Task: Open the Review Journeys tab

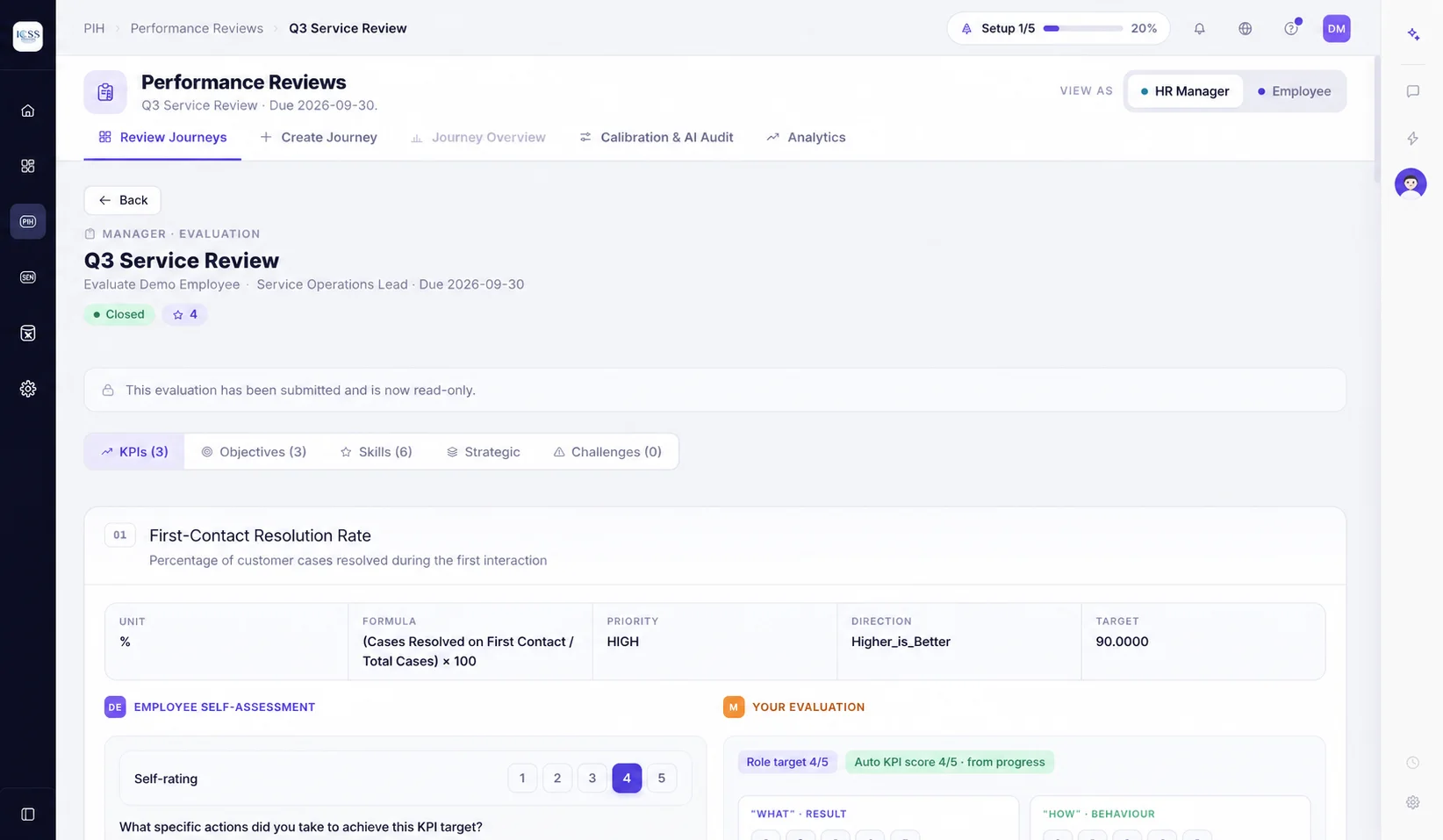Action: pos(162,137)
